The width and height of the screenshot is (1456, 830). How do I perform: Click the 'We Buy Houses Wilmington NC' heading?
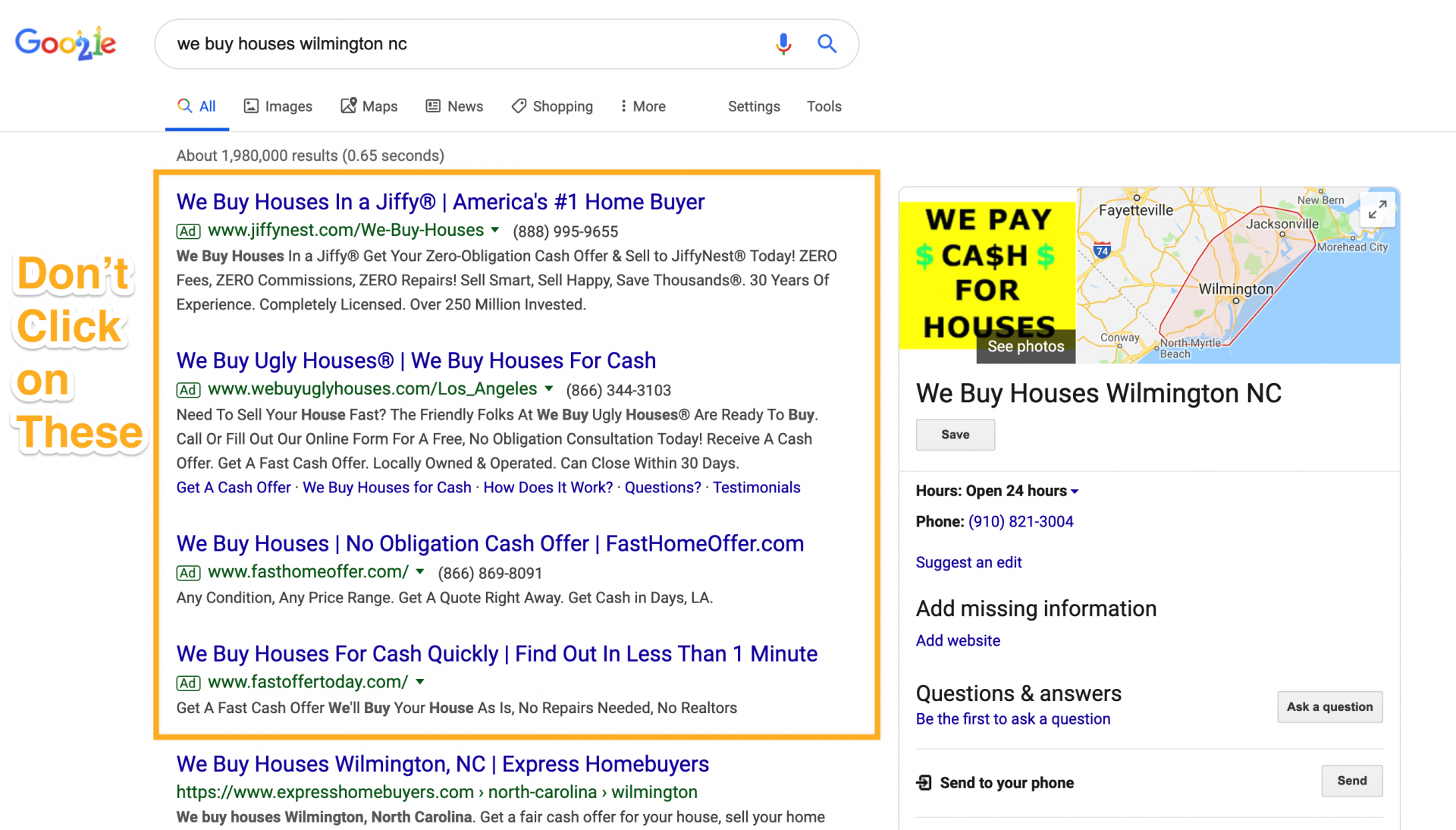pyautogui.click(x=1098, y=393)
